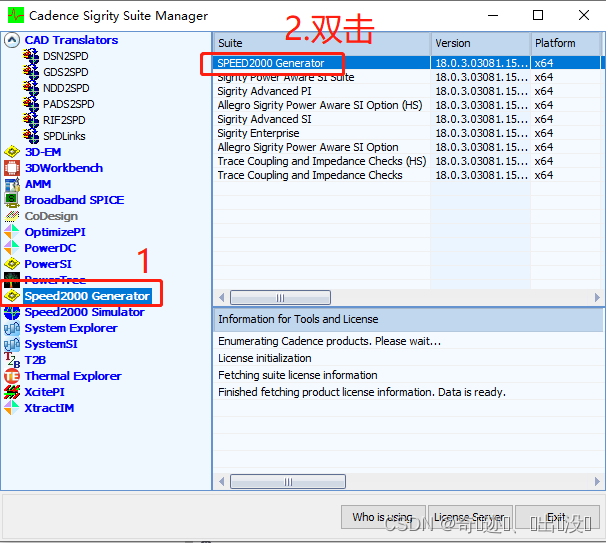Select XtractIM in the tool list
606x543 pixels.
click(x=49, y=408)
